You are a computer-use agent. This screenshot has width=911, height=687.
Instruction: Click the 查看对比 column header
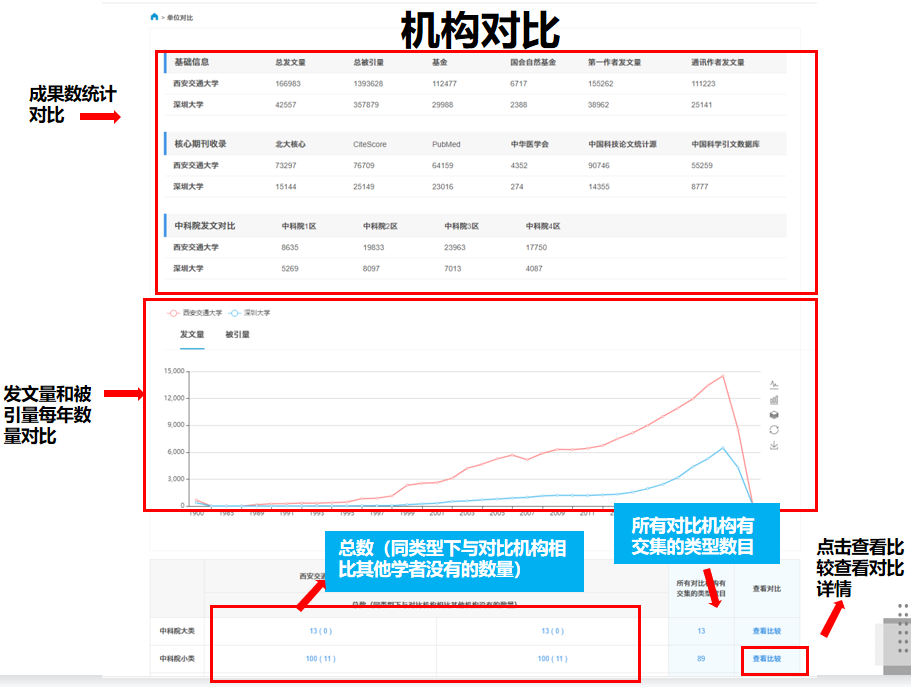[767, 589]
